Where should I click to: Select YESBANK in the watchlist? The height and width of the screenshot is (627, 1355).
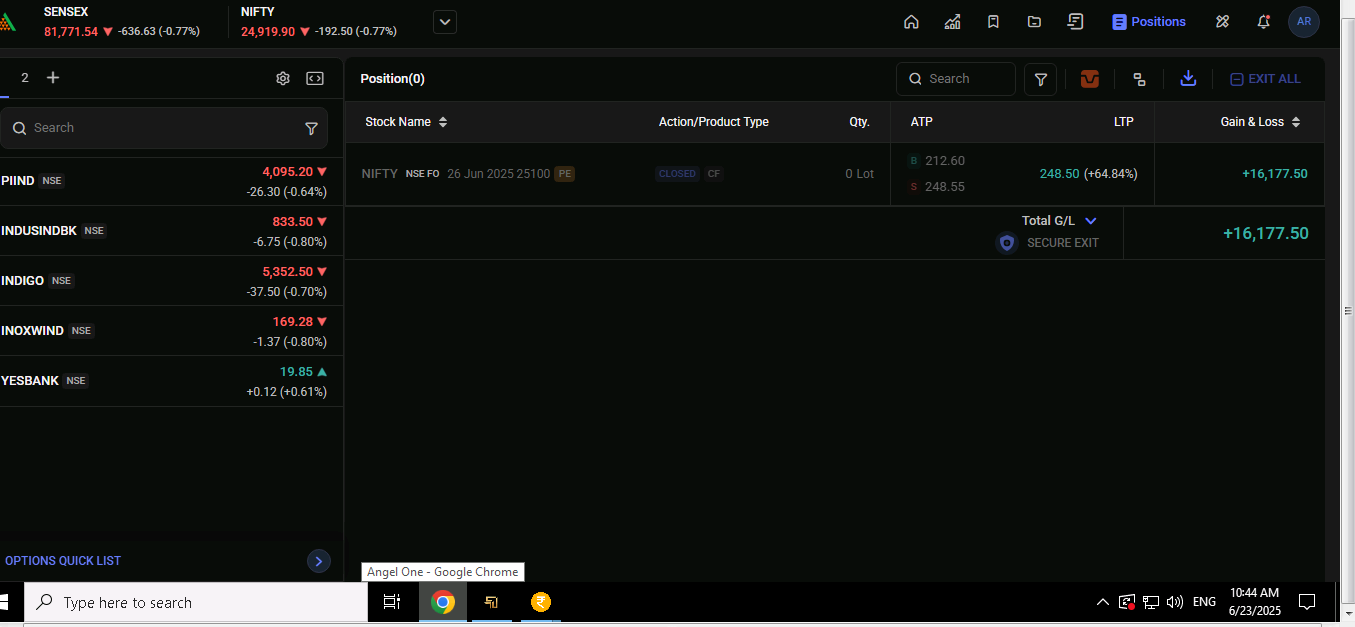[171, 381]
